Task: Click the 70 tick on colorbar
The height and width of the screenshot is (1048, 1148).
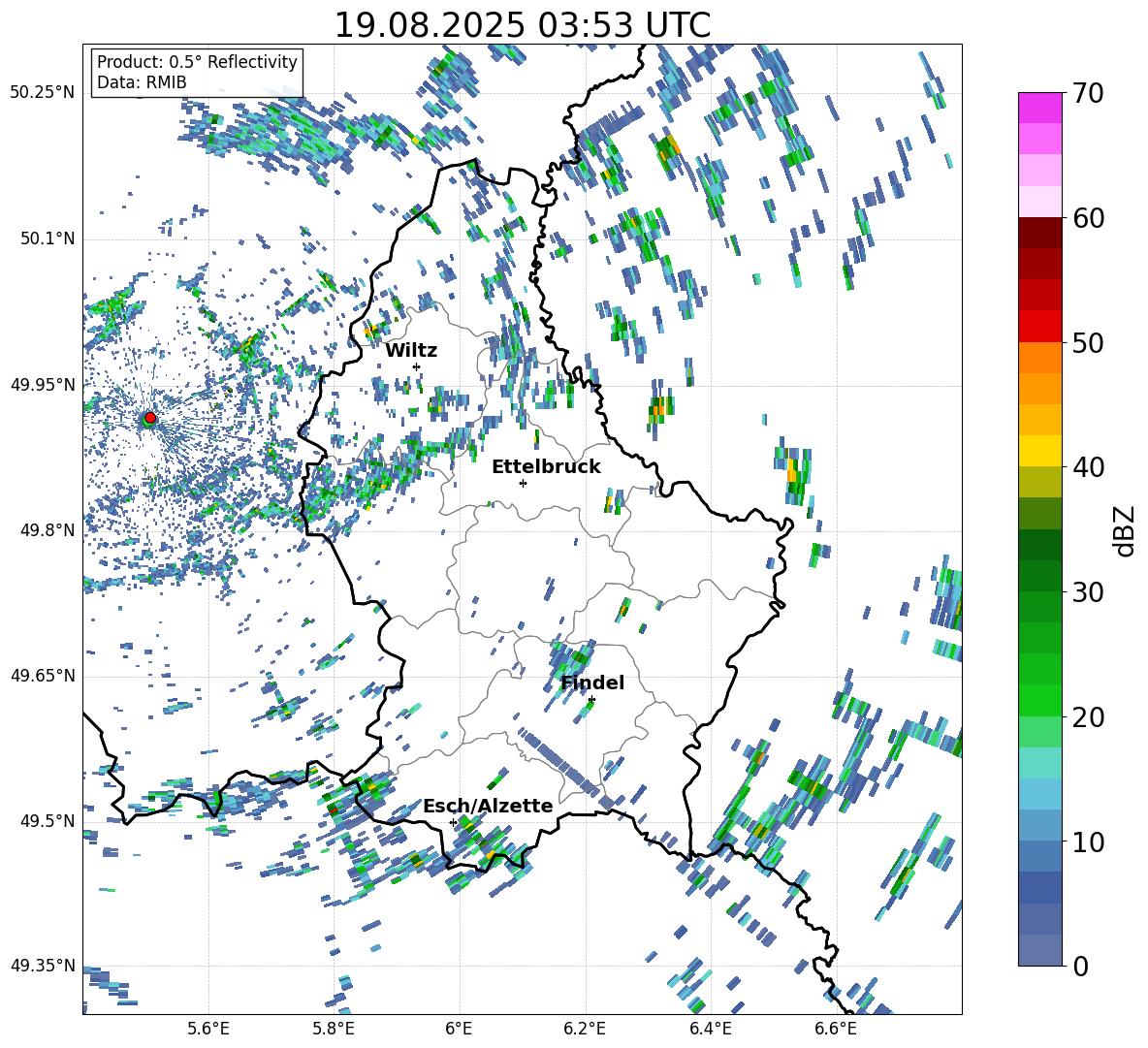Action: [x=1088, y=93]
